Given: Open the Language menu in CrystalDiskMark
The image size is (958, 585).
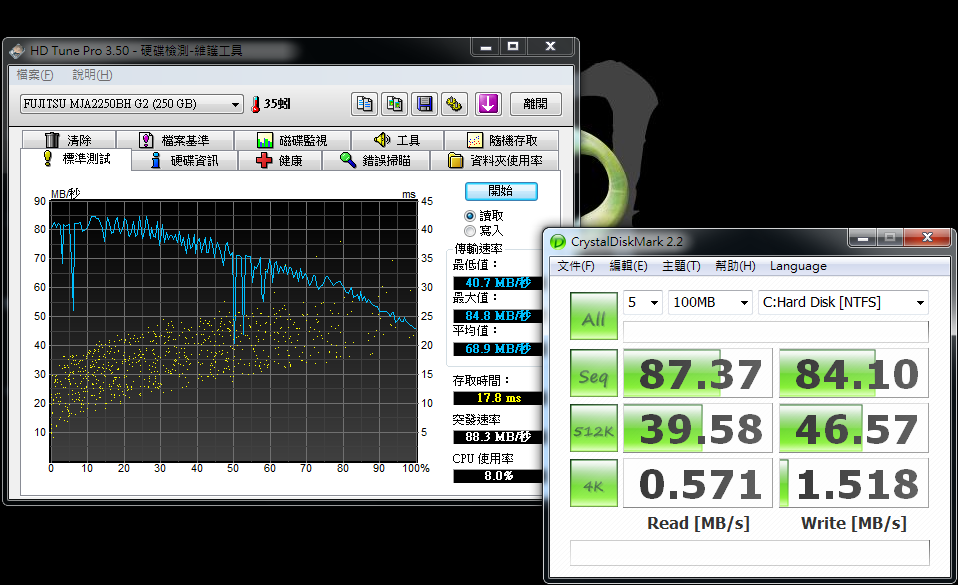Looking at the screenshot, I should tap(798, 266).
